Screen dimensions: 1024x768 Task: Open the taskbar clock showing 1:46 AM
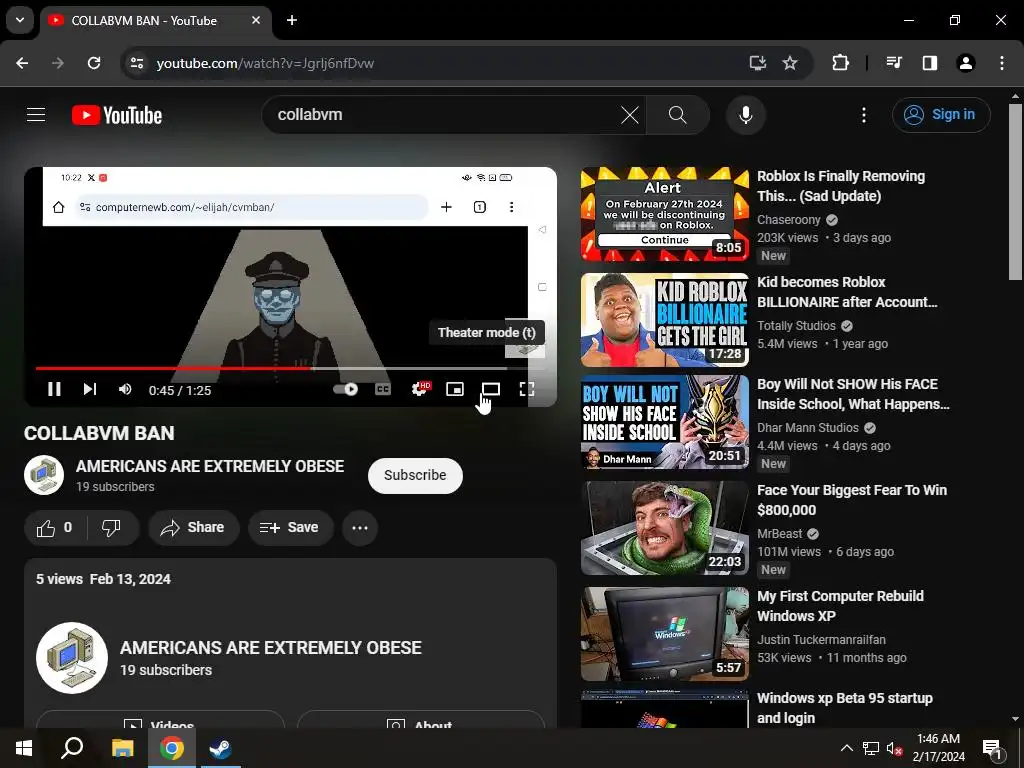(x=938, y=748)
